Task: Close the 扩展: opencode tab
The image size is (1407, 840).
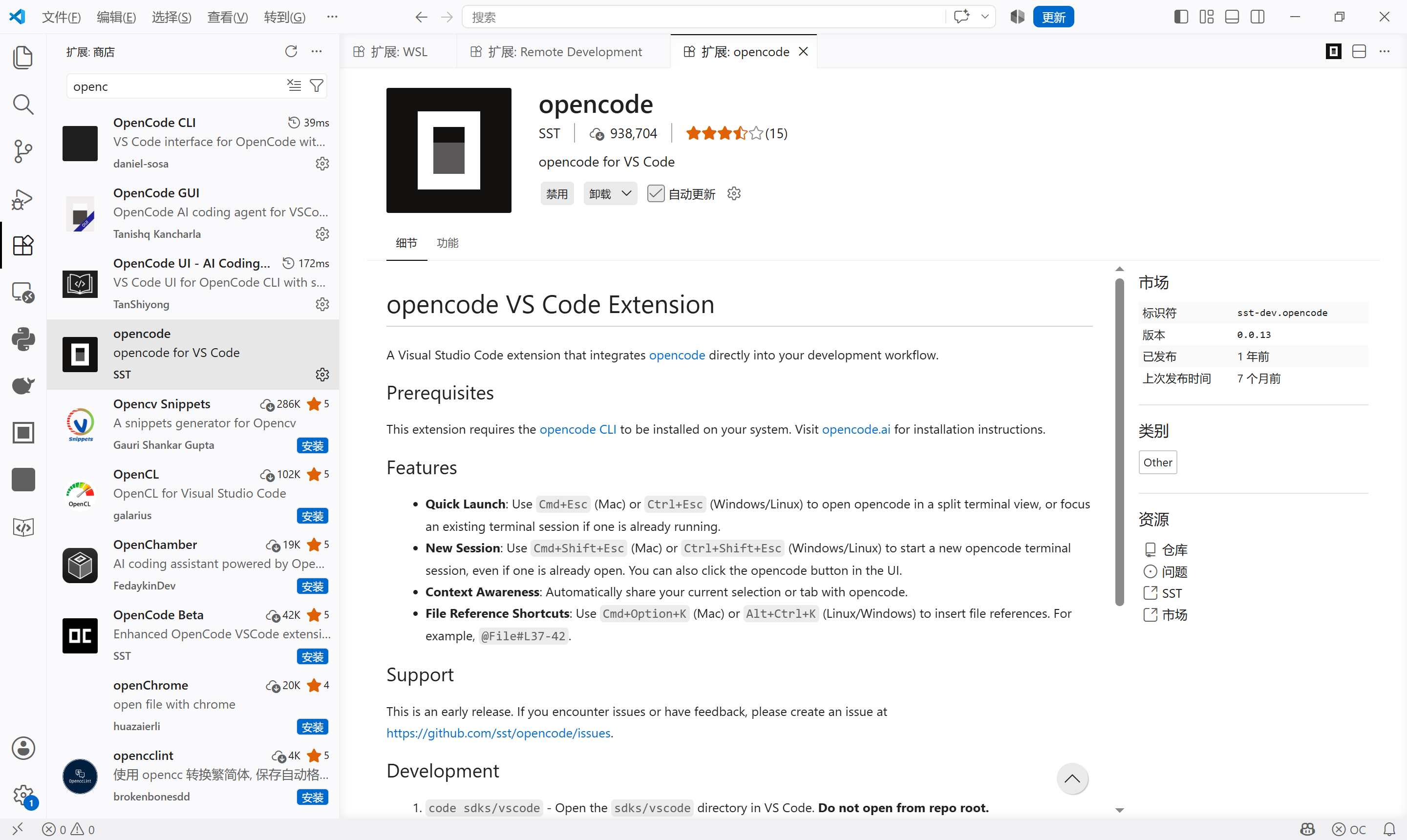Action: [804, 51]
